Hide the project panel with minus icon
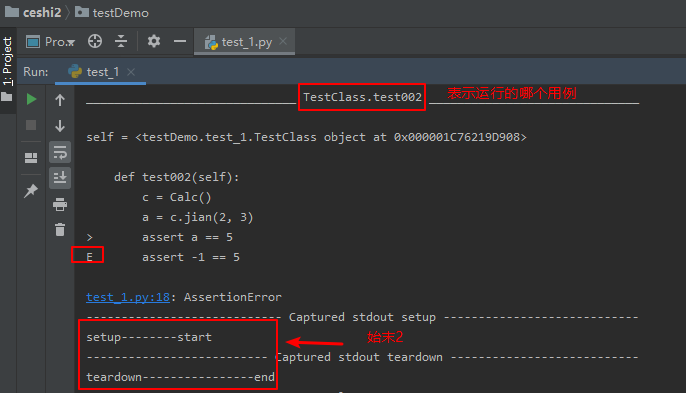The height and width of the screenshot is (393, 686). tap(180, 42)
